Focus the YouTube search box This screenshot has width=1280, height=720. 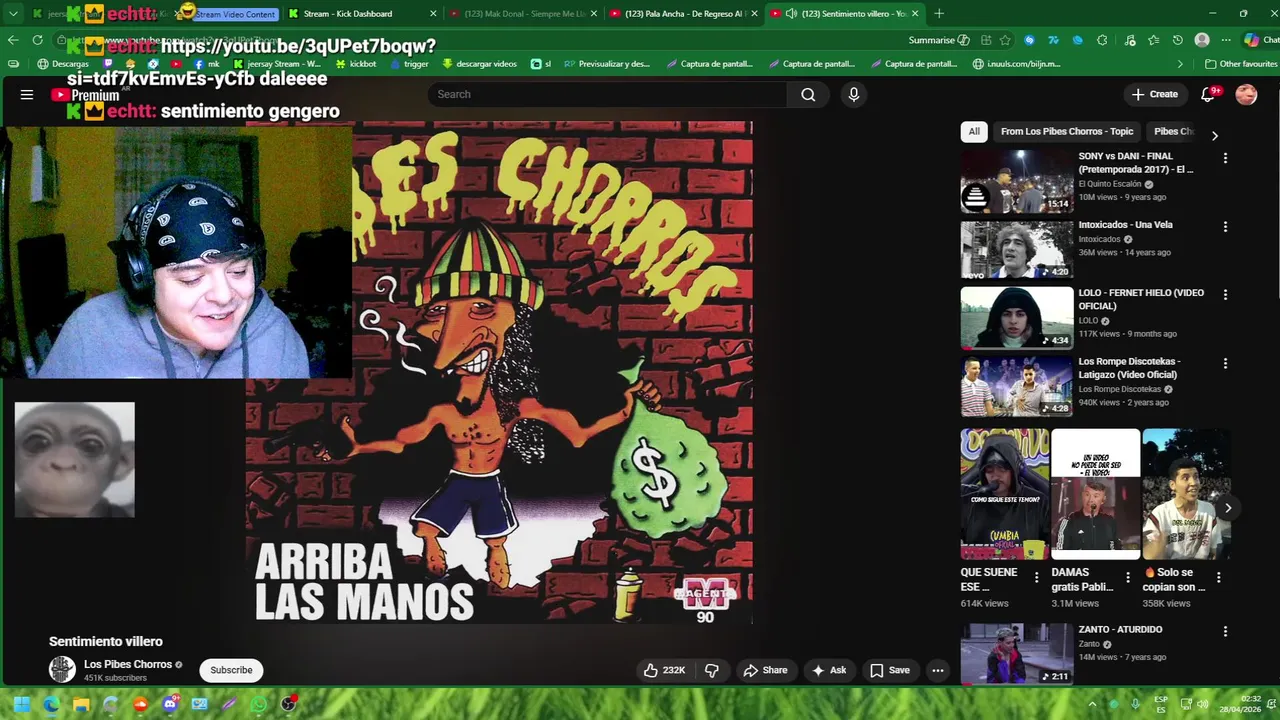608,94
